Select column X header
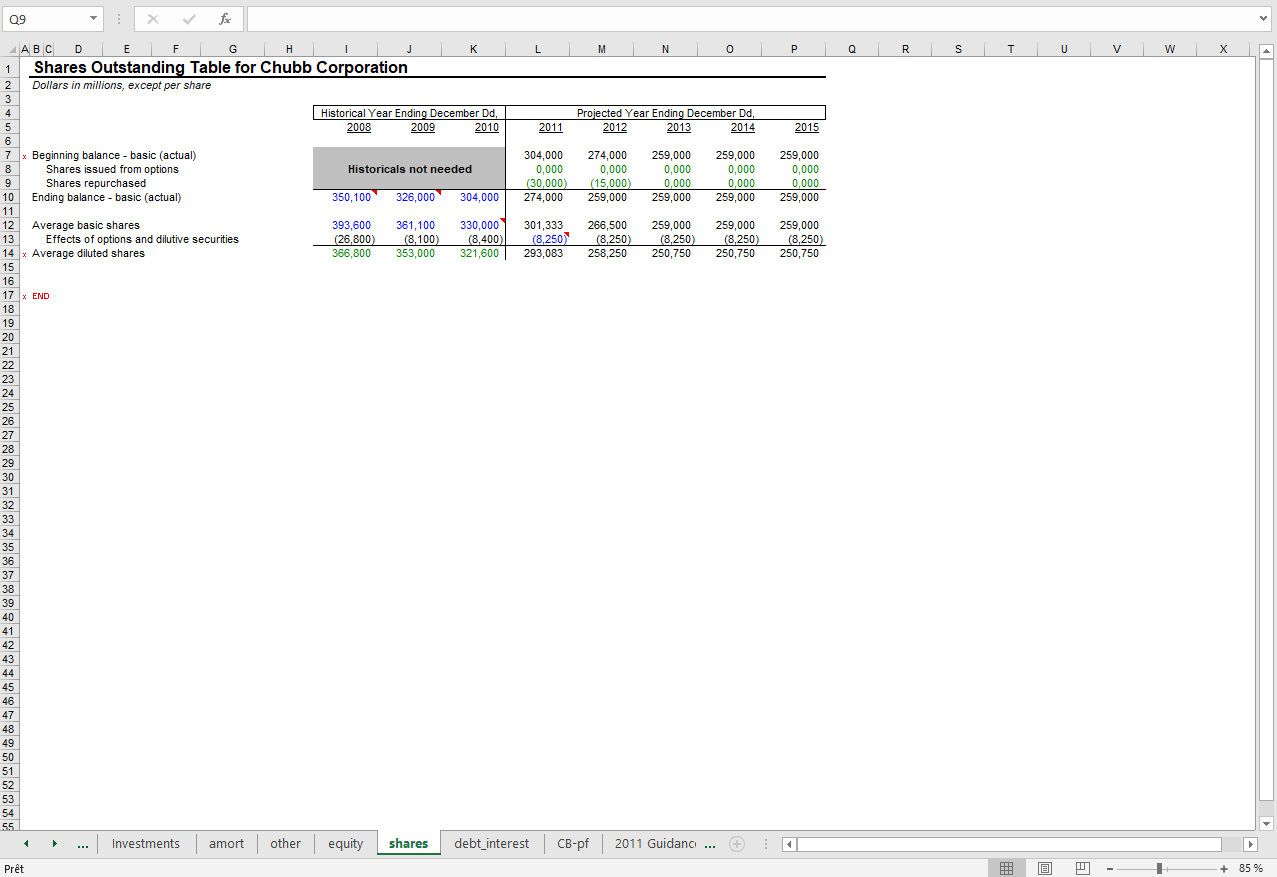Screen dimensions: 1277x877 tap(1223, 49)
